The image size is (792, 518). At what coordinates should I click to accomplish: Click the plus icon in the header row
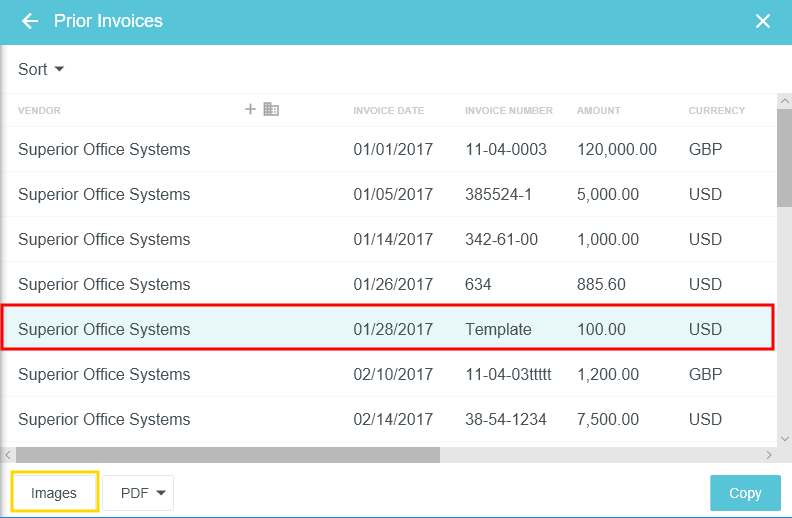pos(251,109)
